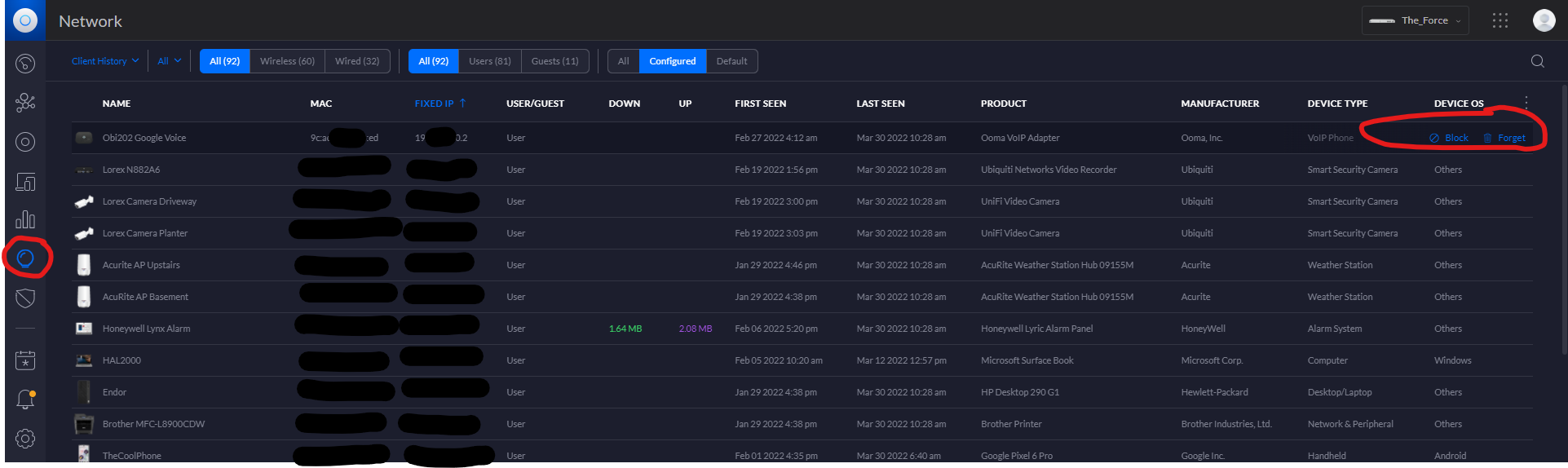Open the Events calendar icon
This screenshot has height=468, width=1568.
(25, 360)
